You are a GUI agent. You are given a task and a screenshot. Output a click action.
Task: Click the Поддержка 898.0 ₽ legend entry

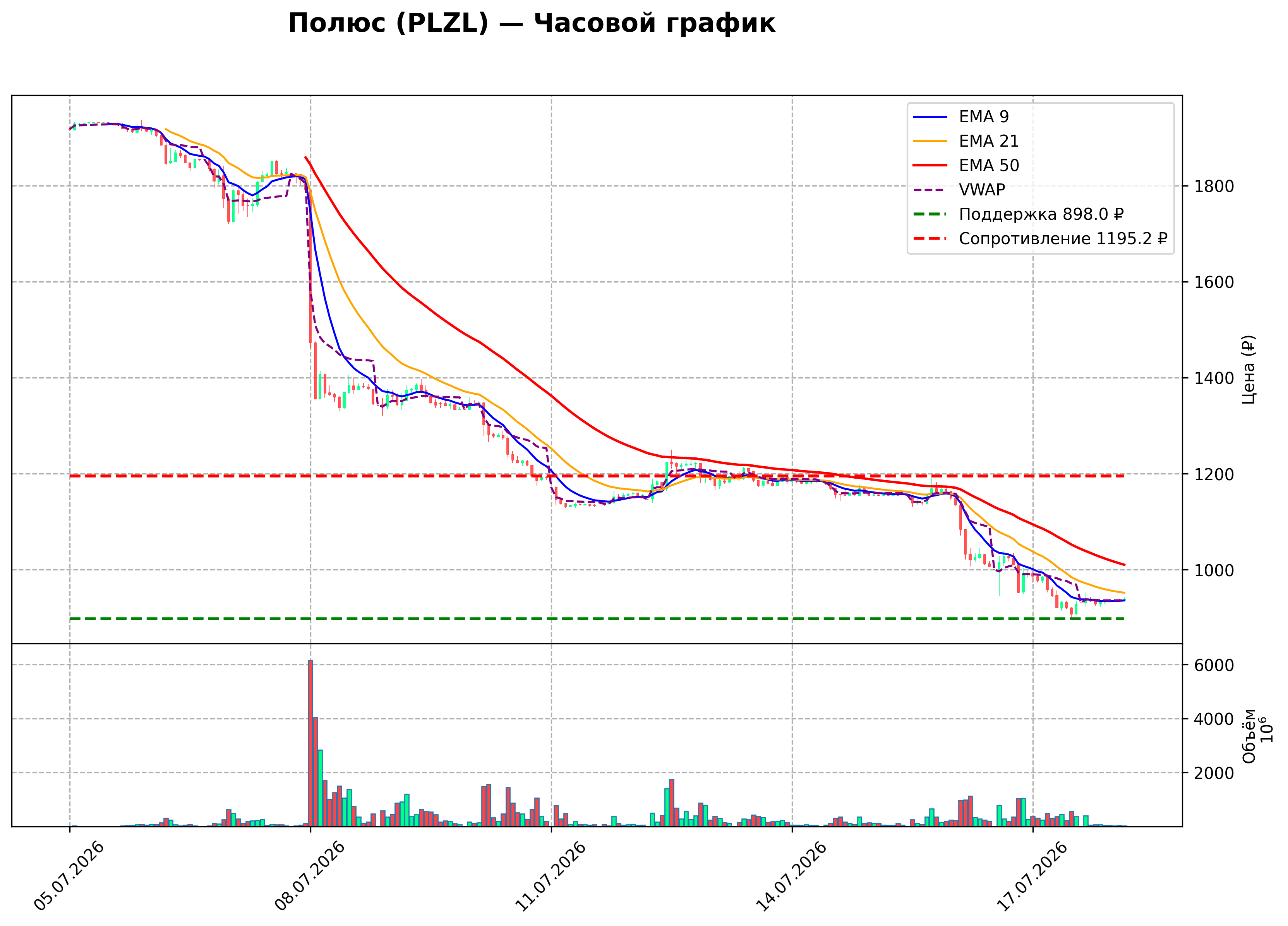click(1018, 214)
